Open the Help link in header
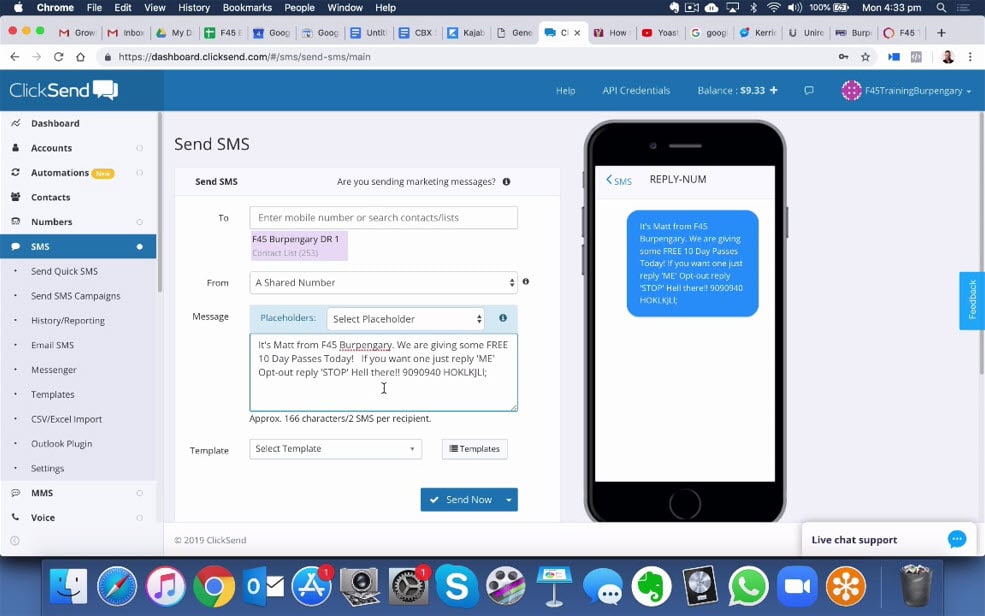The width and height of the screenshot is (985, 616). pos(565,90)
